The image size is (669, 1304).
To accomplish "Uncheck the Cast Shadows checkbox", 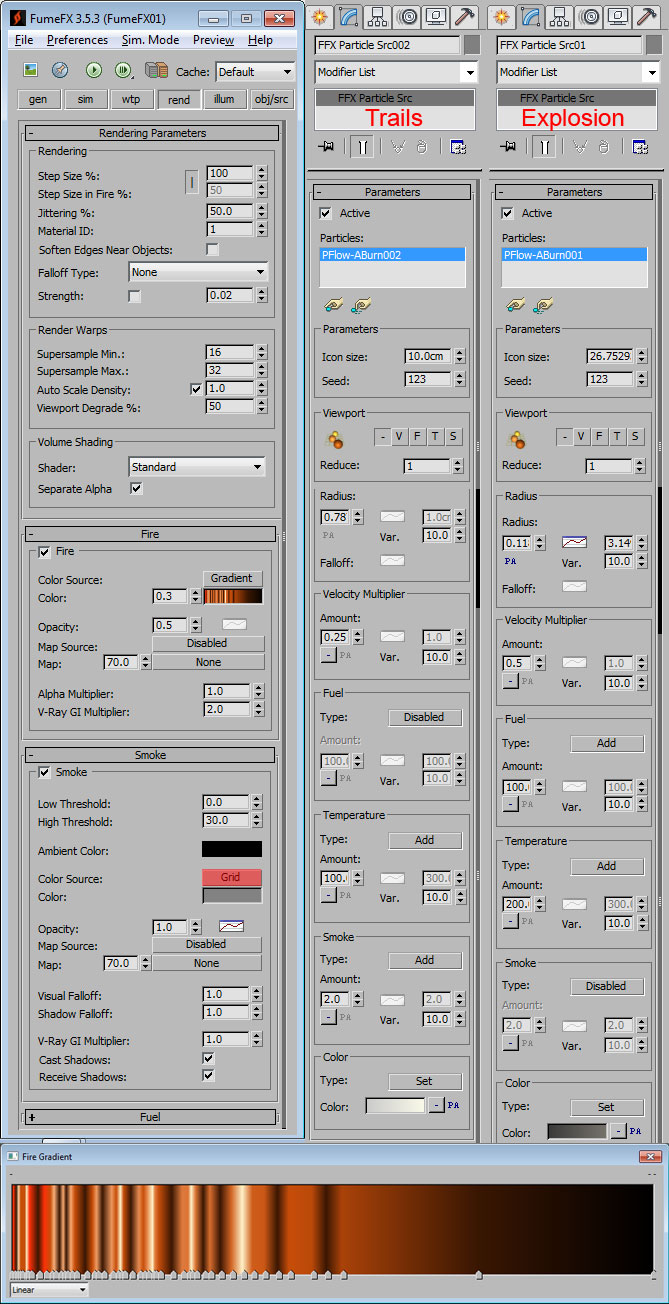I will 208,1059.
